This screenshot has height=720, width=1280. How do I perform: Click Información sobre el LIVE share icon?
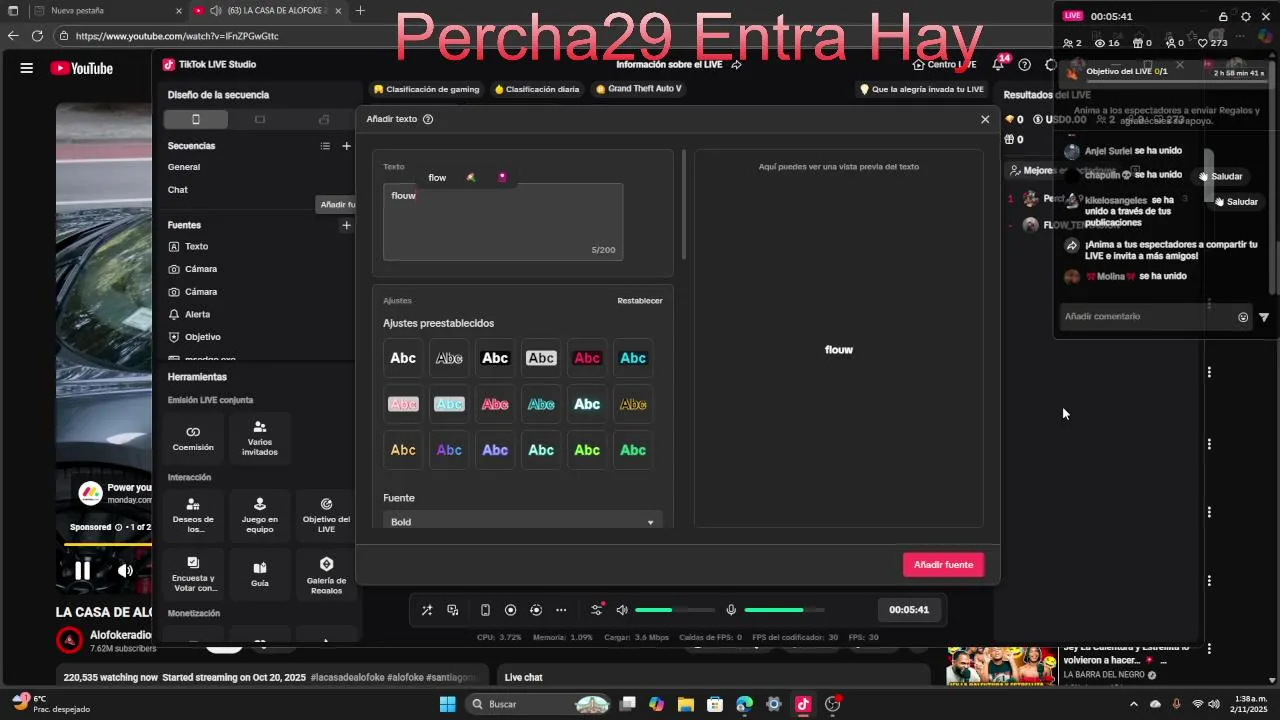737,65
